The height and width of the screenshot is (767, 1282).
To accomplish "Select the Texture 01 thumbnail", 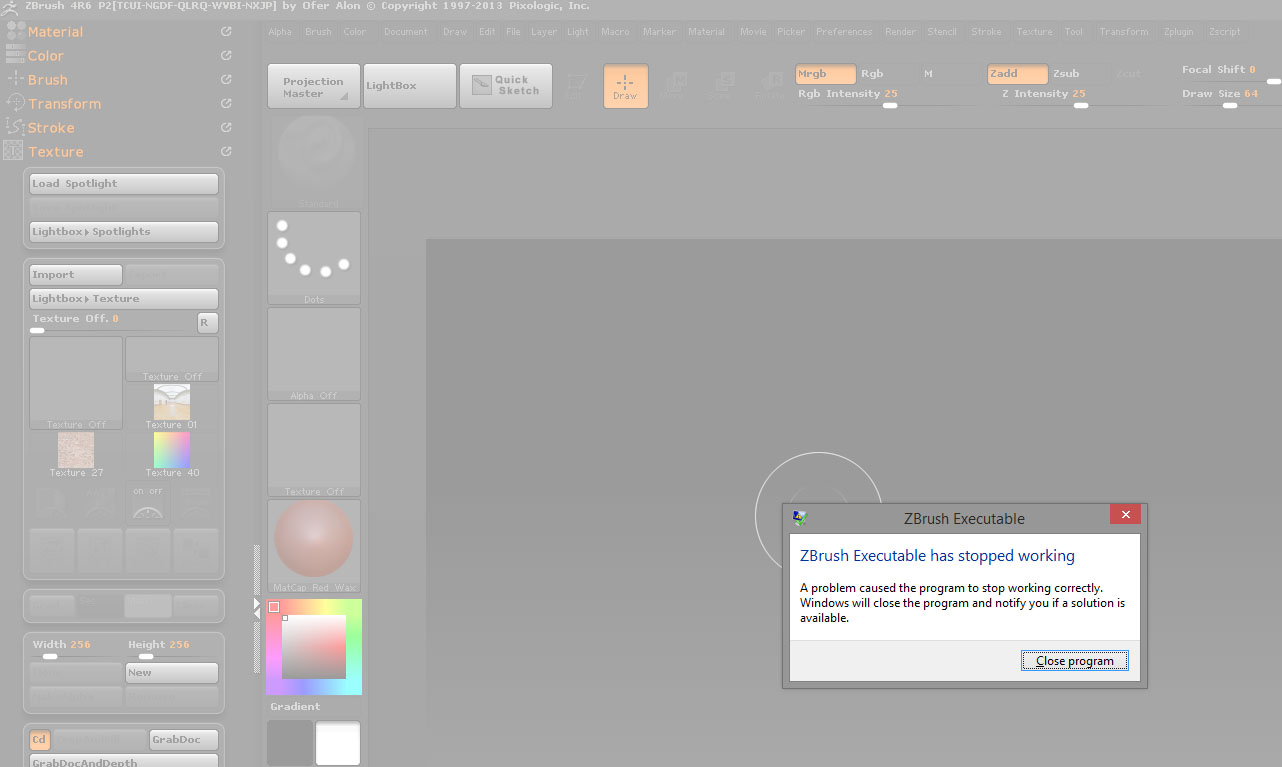I will tap(172, 402).
